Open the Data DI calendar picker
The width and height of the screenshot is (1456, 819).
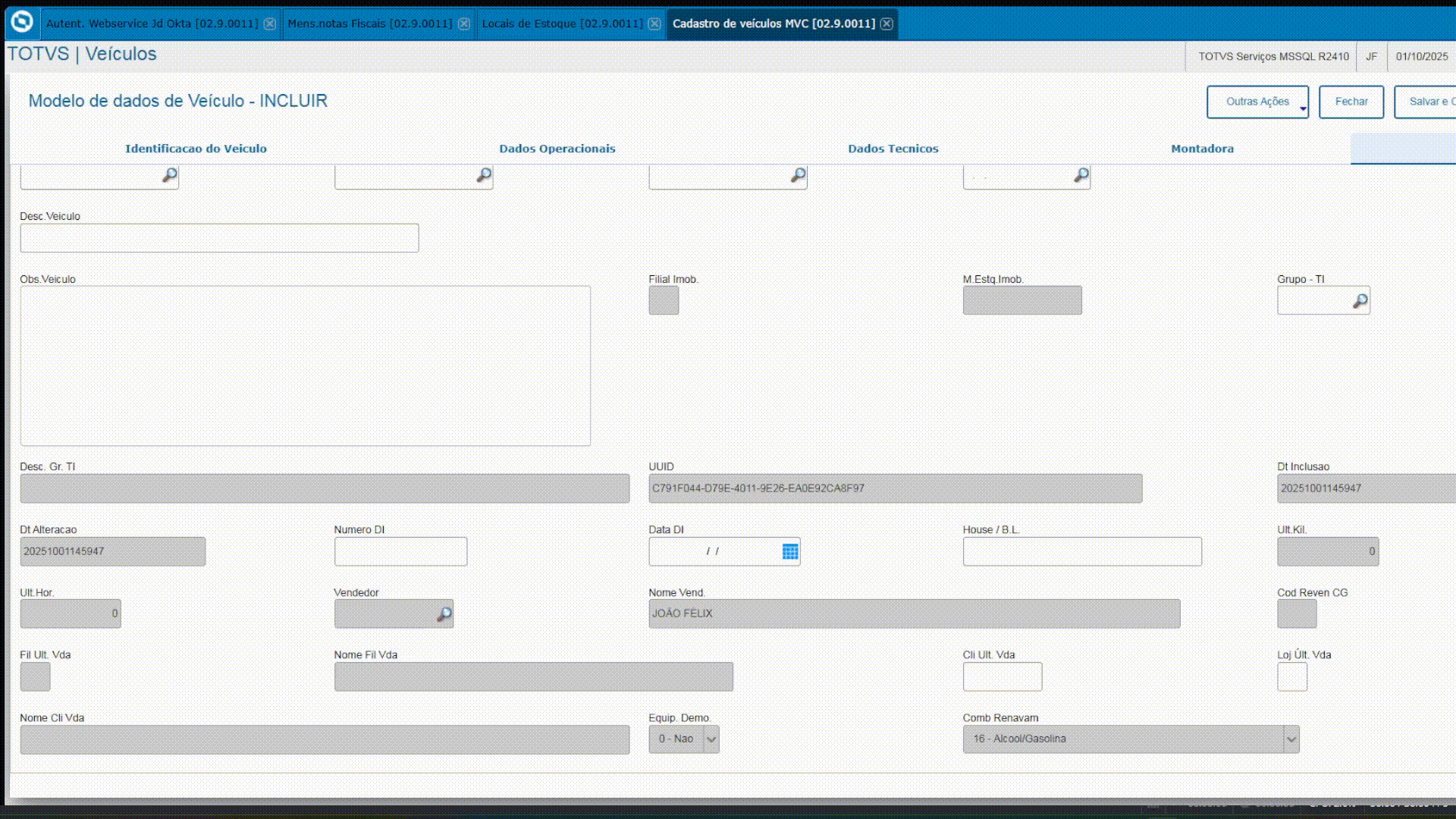789,551
